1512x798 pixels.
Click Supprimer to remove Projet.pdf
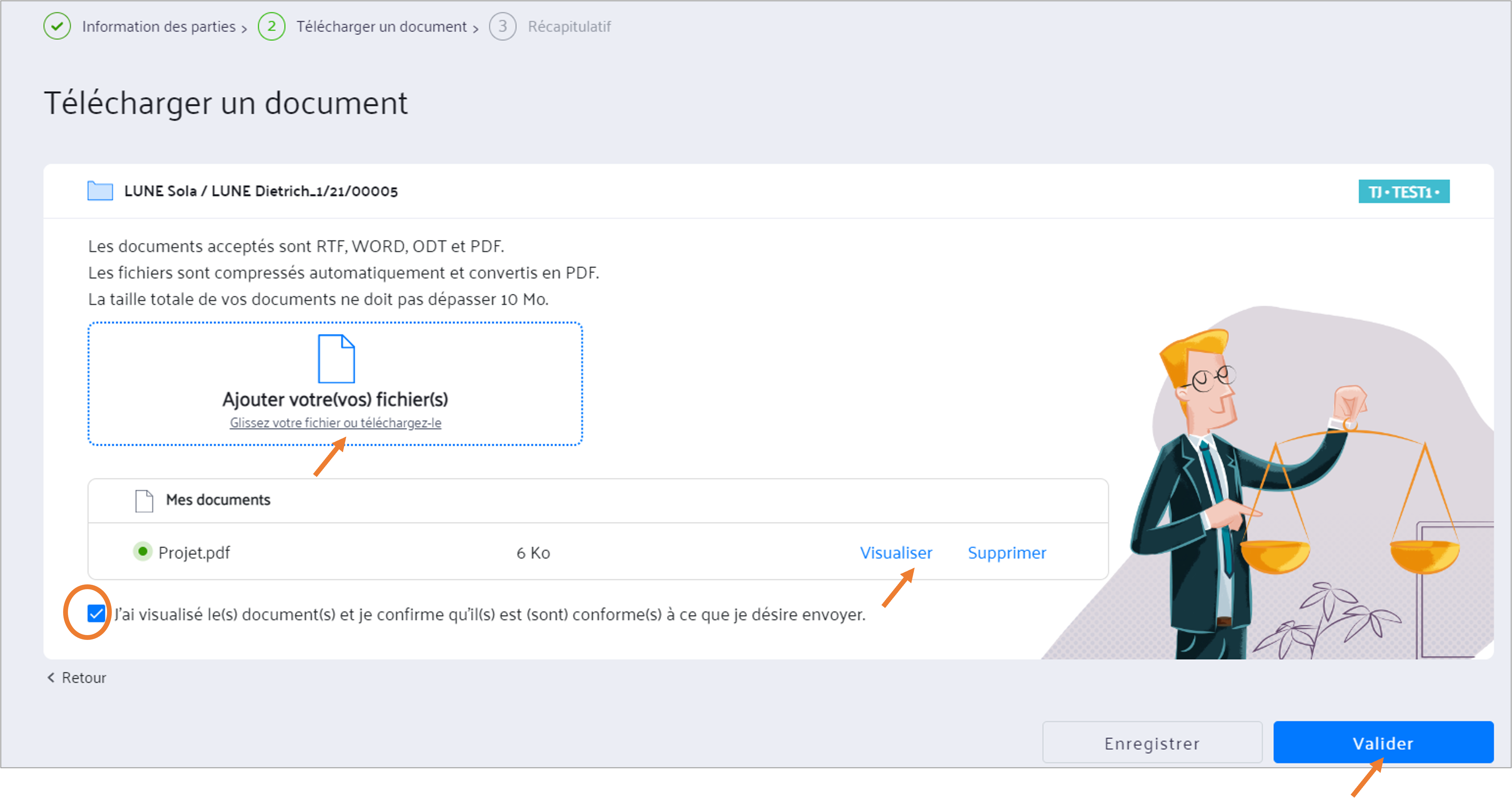point(1007,553)
